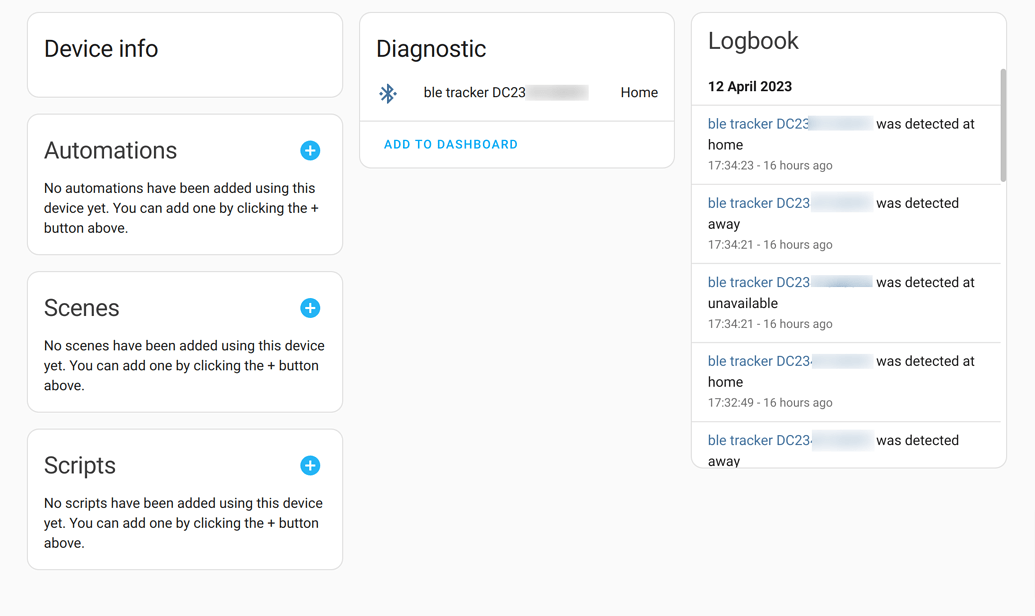Click the Bluetooth icon in the Diagnostic card

click(388, 93)
